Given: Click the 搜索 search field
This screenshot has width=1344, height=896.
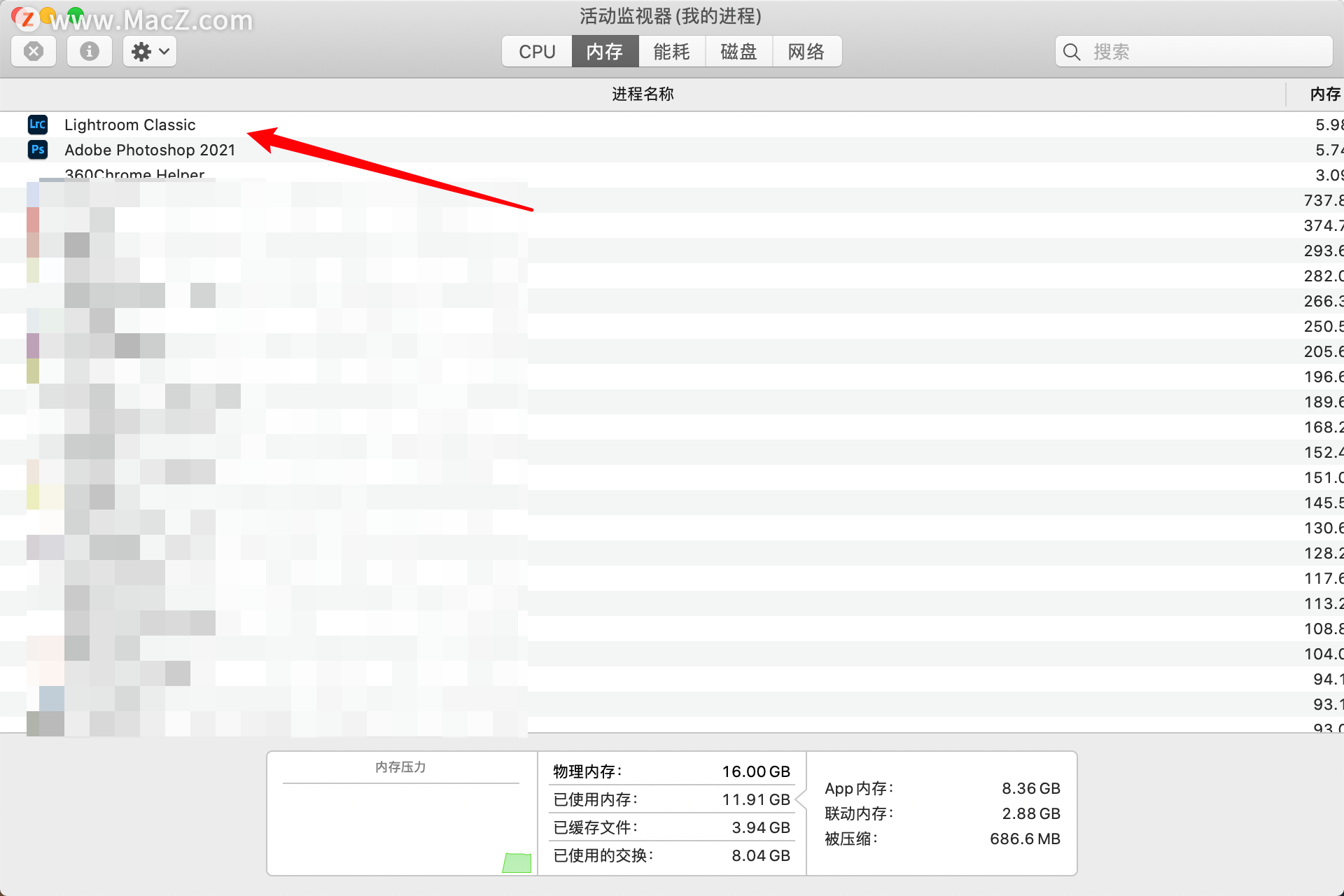Looking at the screenshot, I should click(1193, 52).
